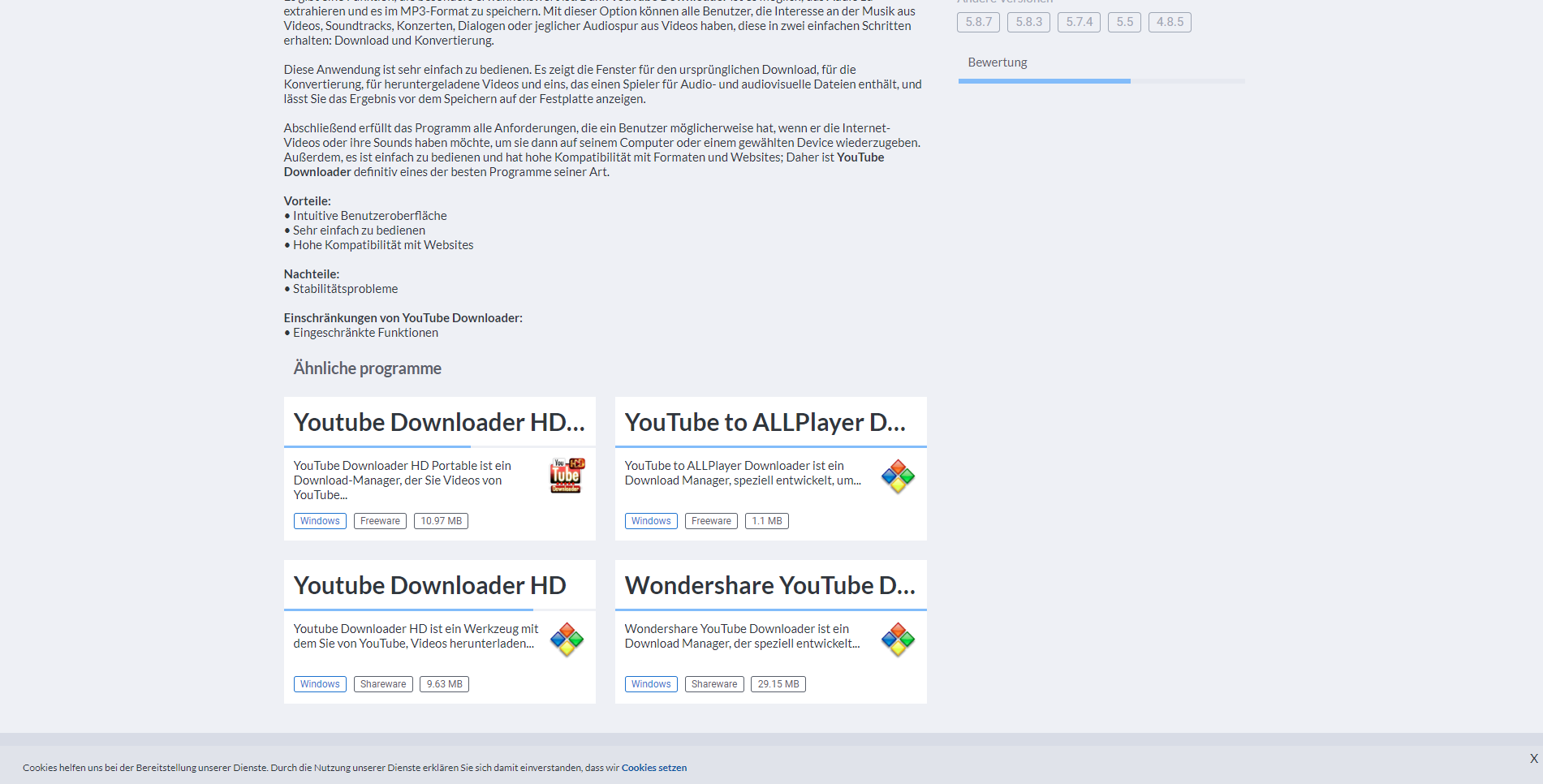
Task: Click Windows tag on YouTube to ALLPlayer card
Action: [x=651, y=521]
